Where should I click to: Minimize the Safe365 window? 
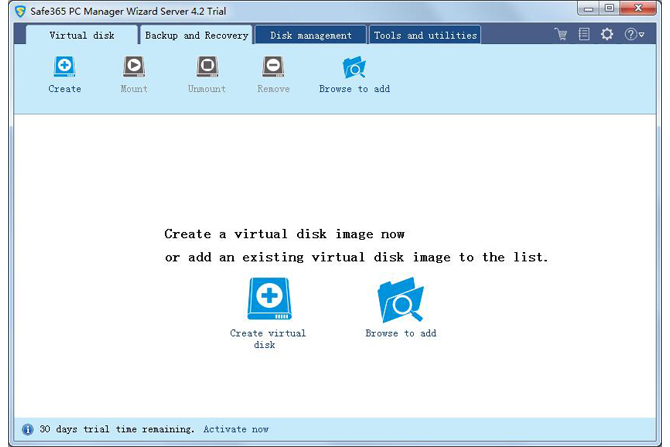(x=587, y=8)
